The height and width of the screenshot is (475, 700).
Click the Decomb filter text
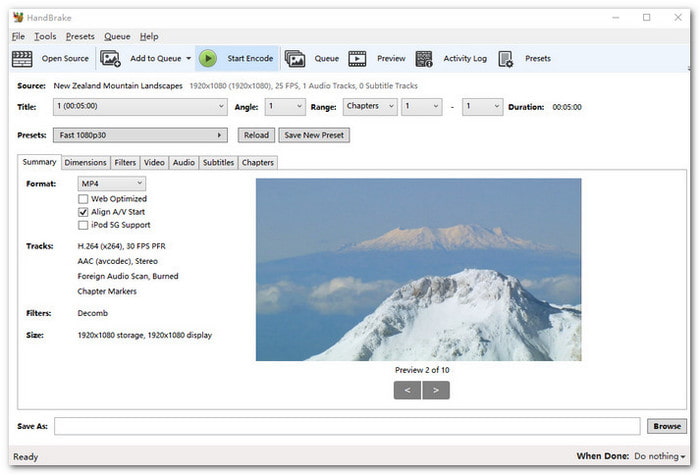tap(93, 313)
